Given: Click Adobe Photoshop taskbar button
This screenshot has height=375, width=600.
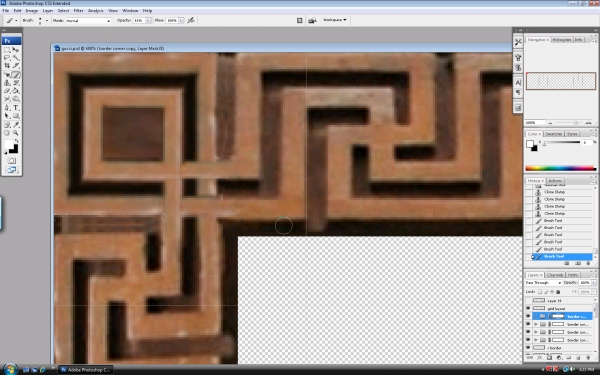Looking at the screenshot, I should 86,370.
